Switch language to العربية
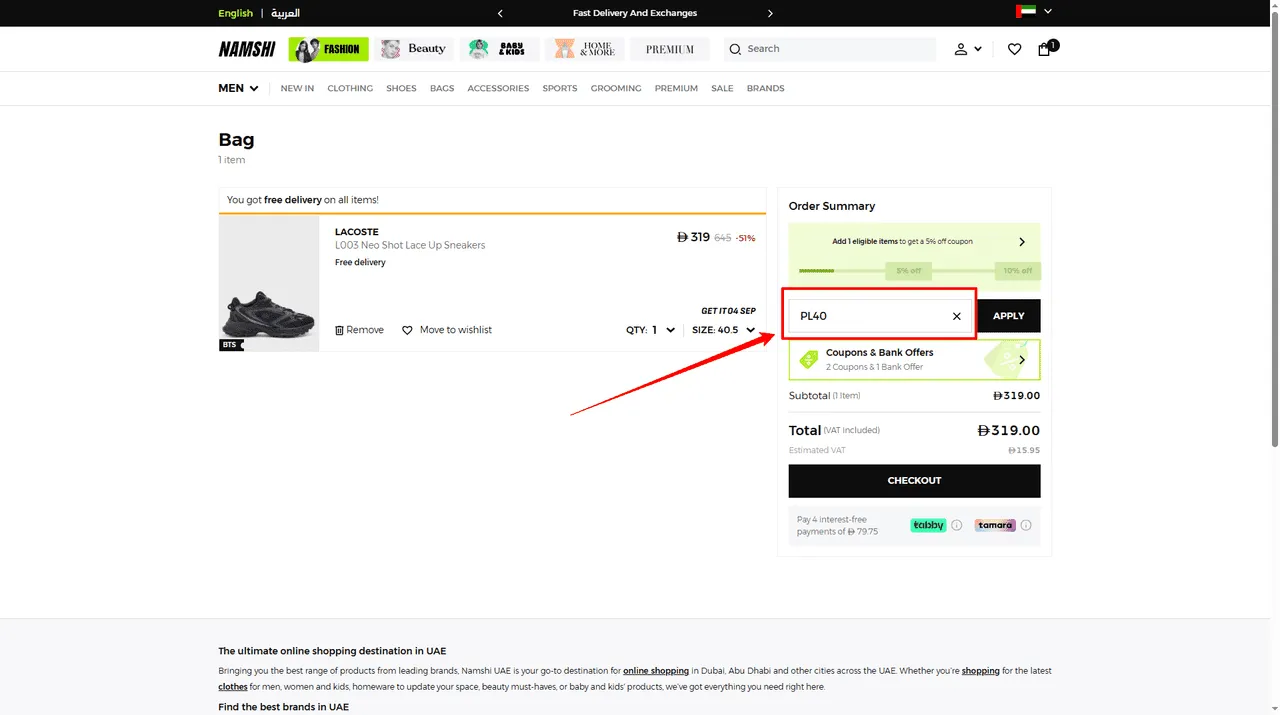This screenshot has height=715, width=1280. coord(286,13)
